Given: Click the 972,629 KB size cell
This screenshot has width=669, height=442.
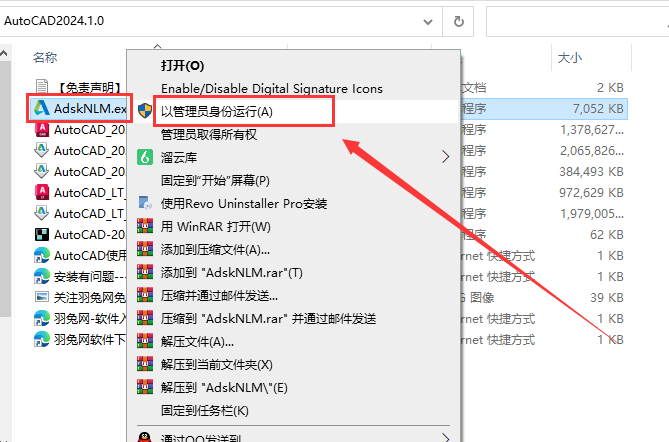Looking at the screenshot, I should pyautogui.click(x=591, y=192).
